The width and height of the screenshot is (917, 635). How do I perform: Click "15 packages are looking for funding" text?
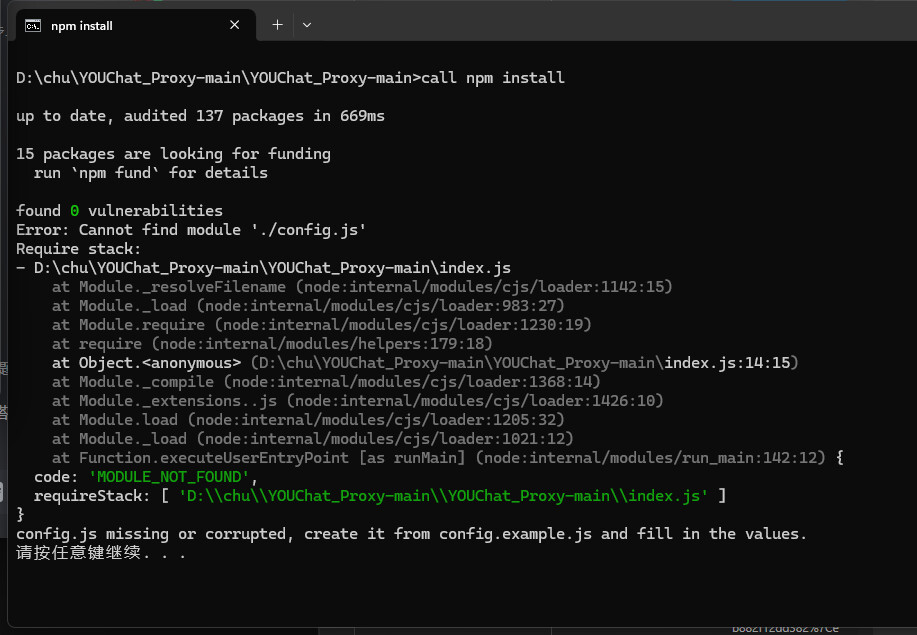pyautogui.click(x=173, y=154)
